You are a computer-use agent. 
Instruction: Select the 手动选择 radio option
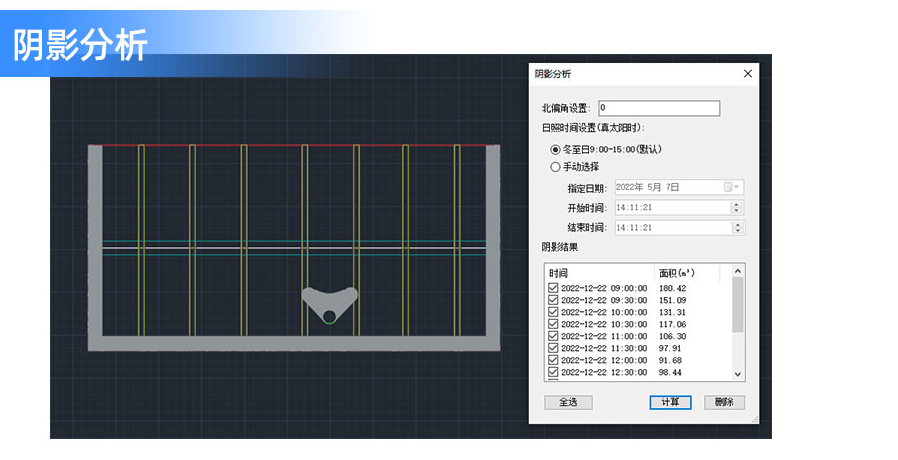555,167
